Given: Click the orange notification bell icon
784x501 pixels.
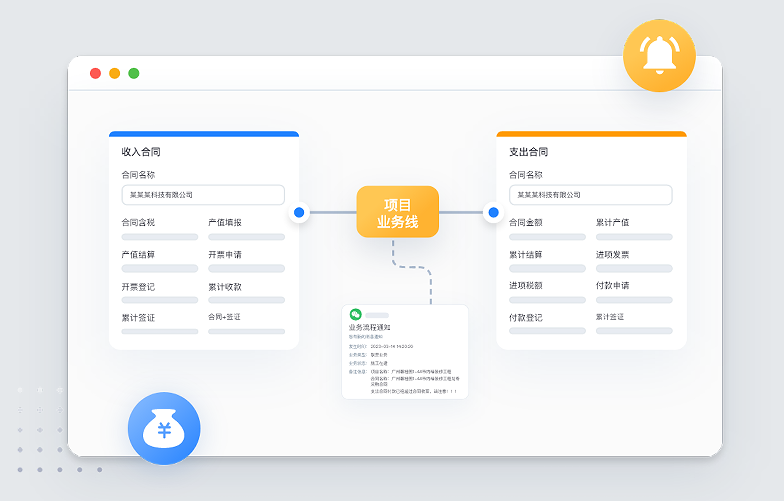Looking at the screenshot, I should (658, 55).
